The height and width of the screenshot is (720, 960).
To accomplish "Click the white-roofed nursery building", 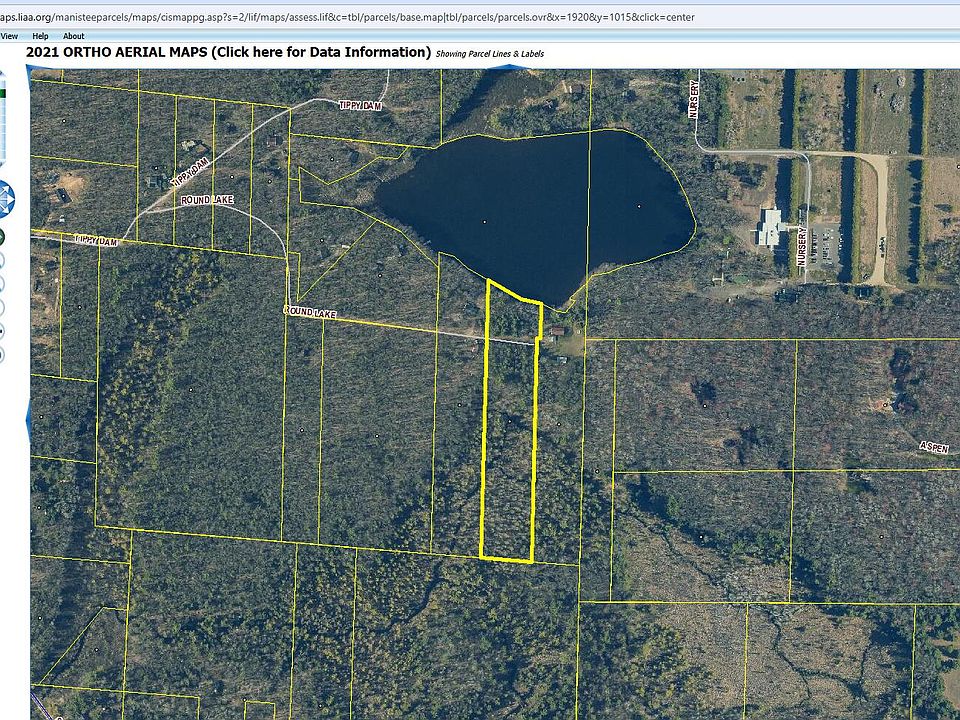I will coord(771,227).
